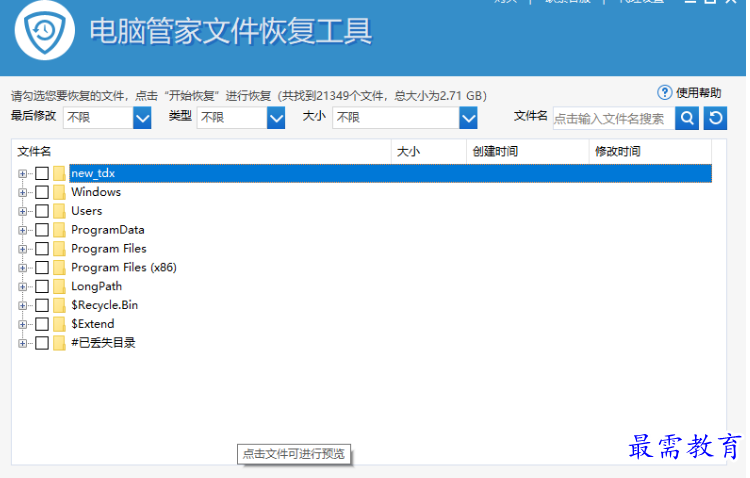Viewport: 750px width, 478px height.
Task: Select the $Extend row name
Action: [x=93, y=324]
